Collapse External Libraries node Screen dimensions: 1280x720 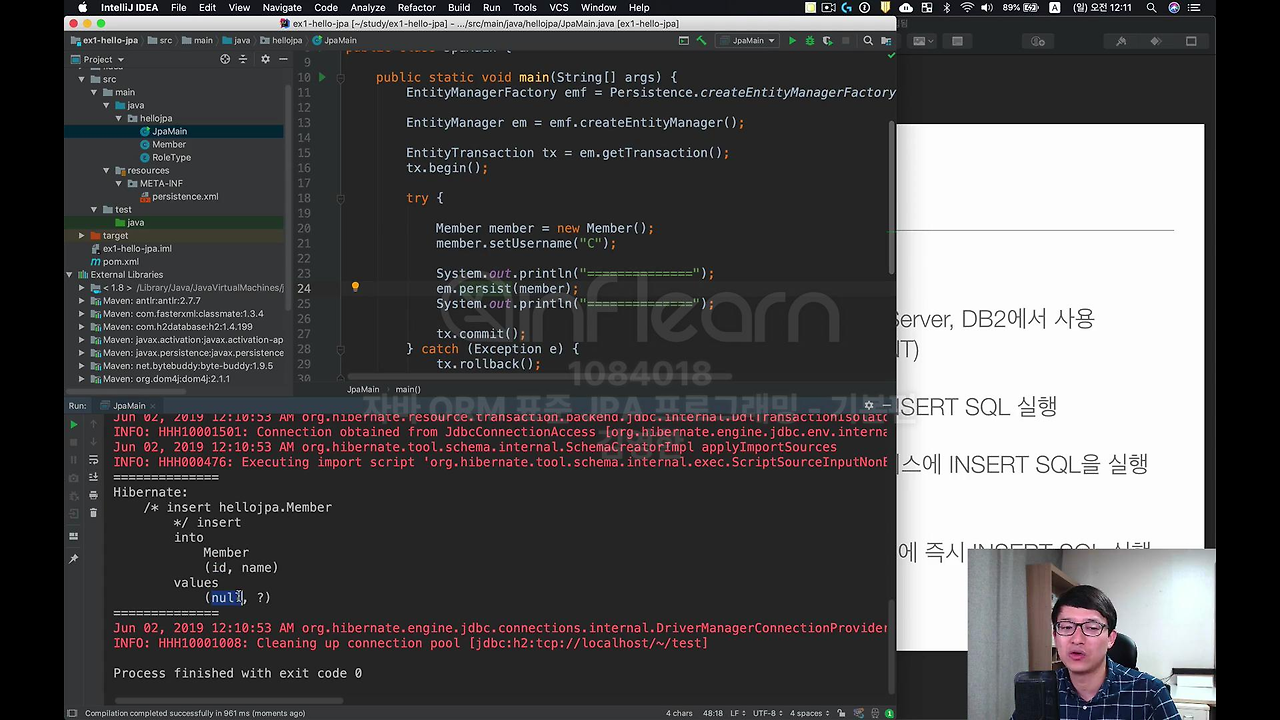point(69,274)
